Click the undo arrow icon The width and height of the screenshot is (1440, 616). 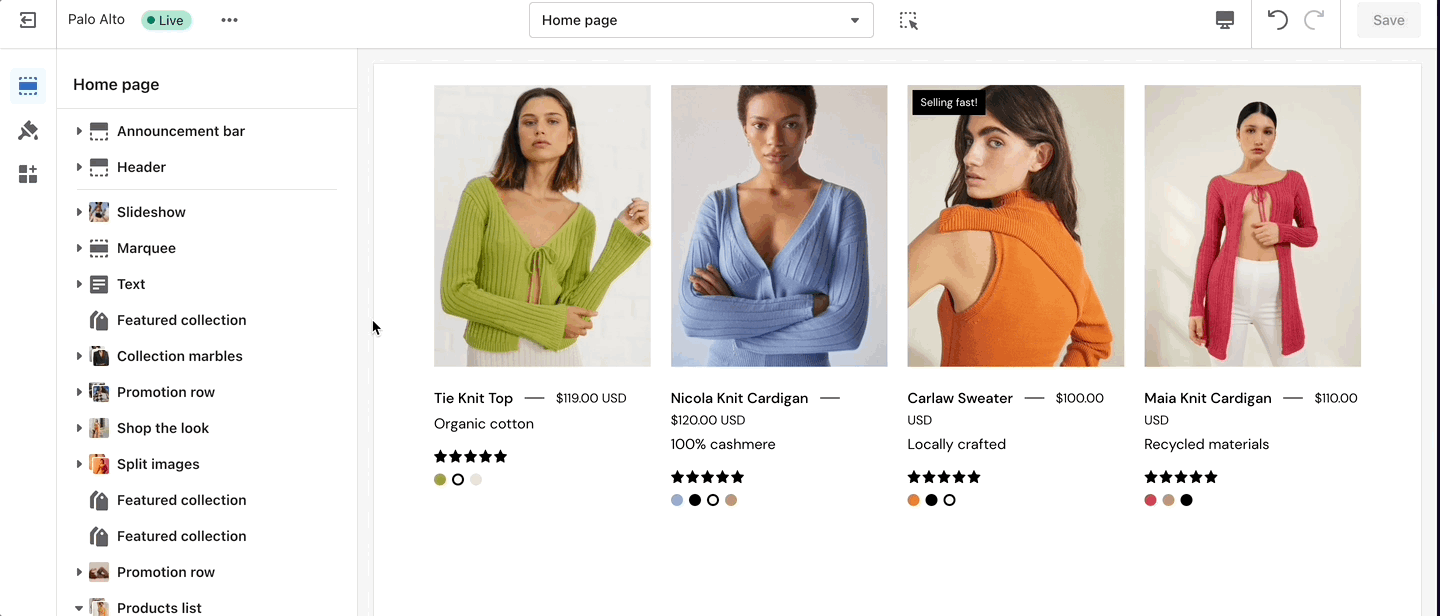coord(1277,20)
